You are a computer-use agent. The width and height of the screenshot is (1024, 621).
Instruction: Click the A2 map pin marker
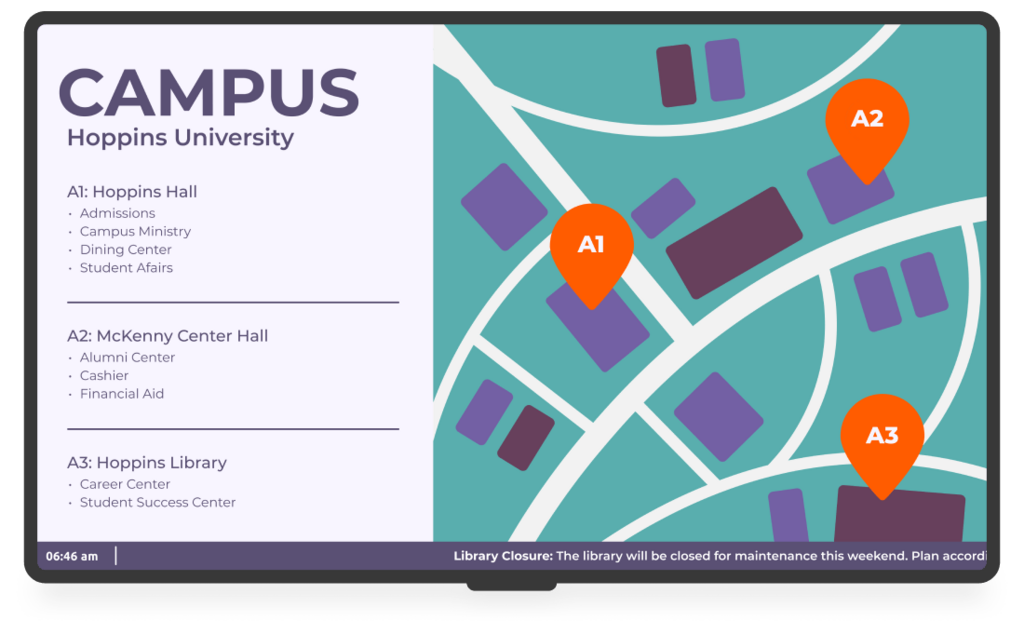(867, 121)
